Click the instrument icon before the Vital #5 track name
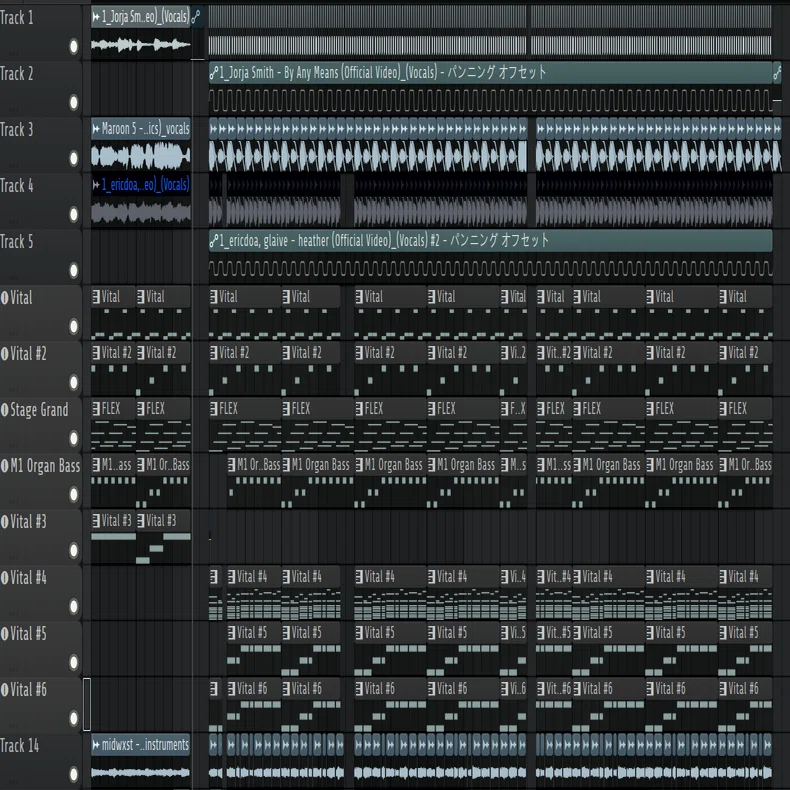Viewport: 790px width, 790px height. (x=5, y=633)
